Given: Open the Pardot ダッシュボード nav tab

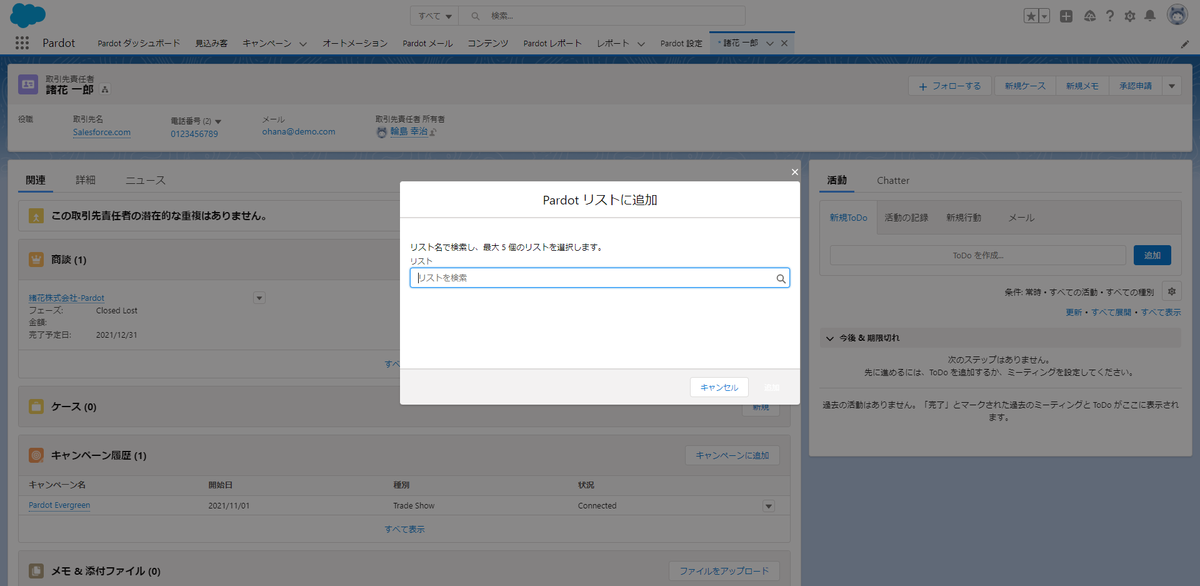Looking at the screenshot, I should [139, 43].
